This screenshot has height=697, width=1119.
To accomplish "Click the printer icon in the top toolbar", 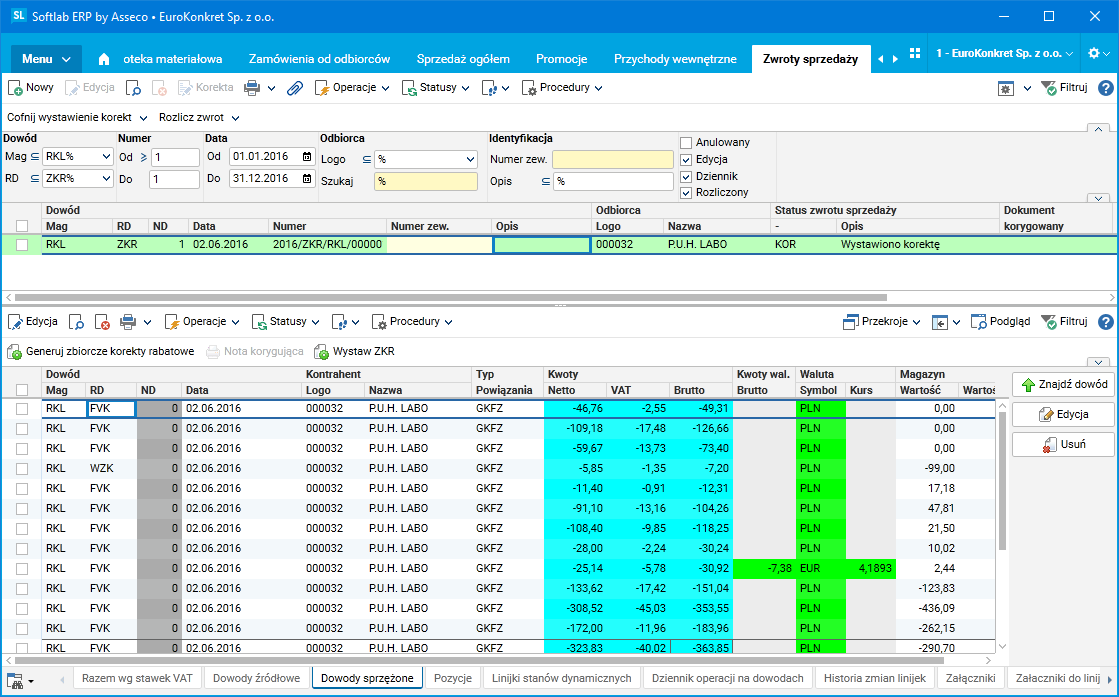I will tap(252, 88).
